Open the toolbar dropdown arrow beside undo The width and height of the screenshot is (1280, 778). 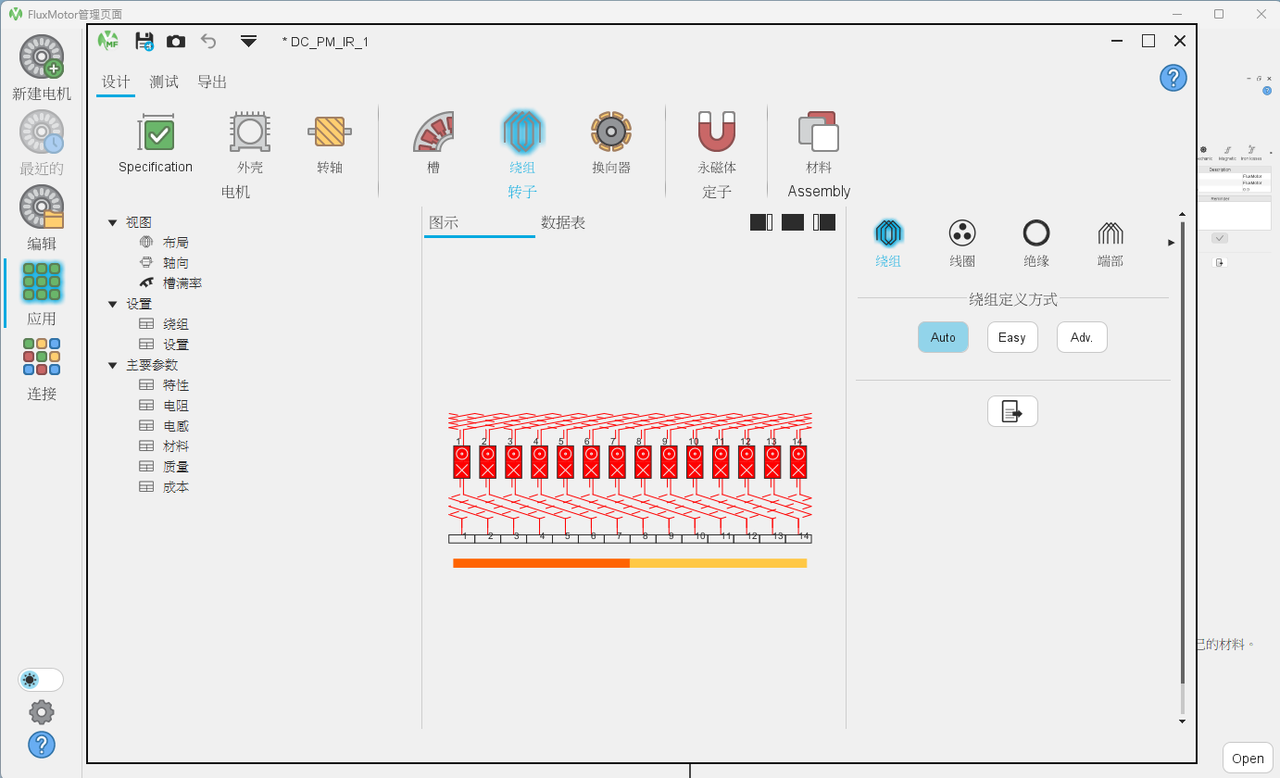pos(249,41)
